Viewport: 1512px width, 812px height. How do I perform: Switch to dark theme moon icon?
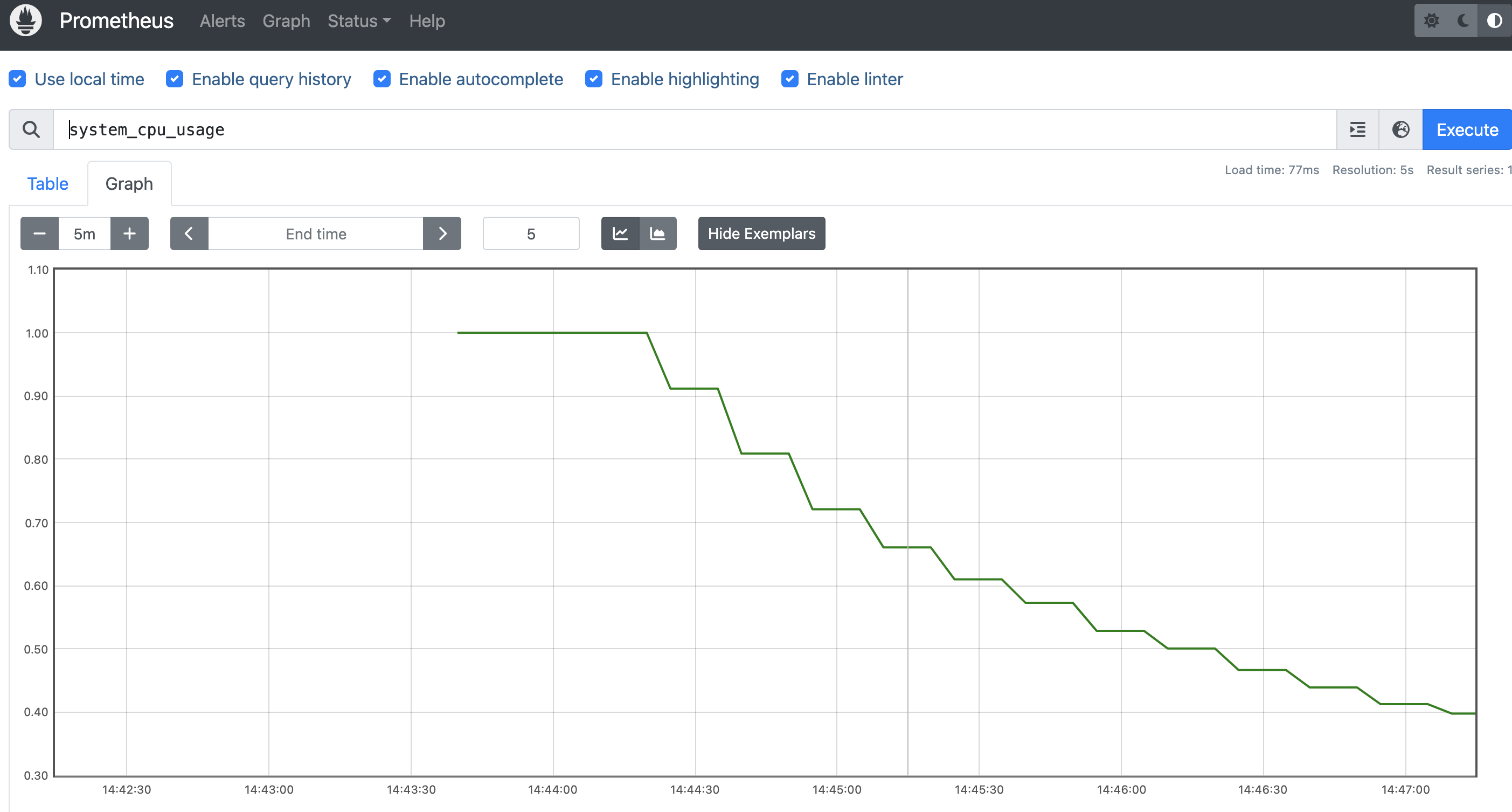tap(1464, 20)
